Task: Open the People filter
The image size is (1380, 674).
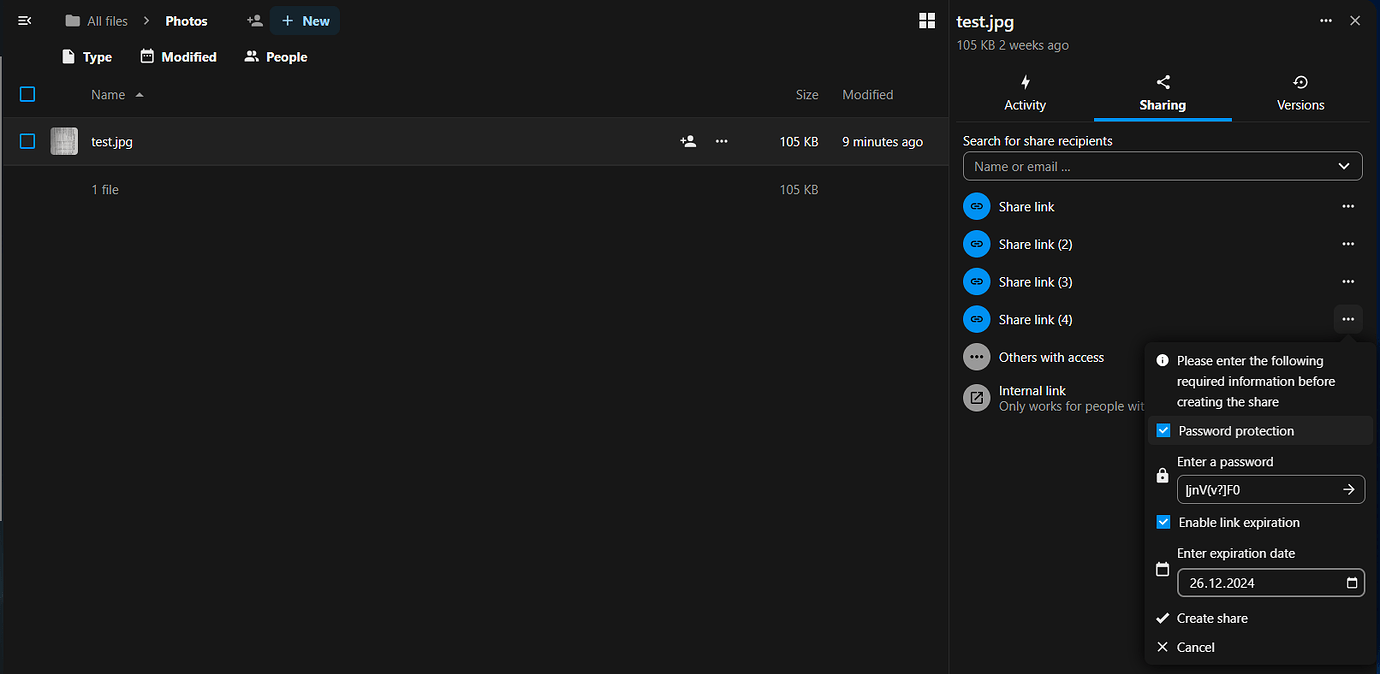Action: pos(276,57)
